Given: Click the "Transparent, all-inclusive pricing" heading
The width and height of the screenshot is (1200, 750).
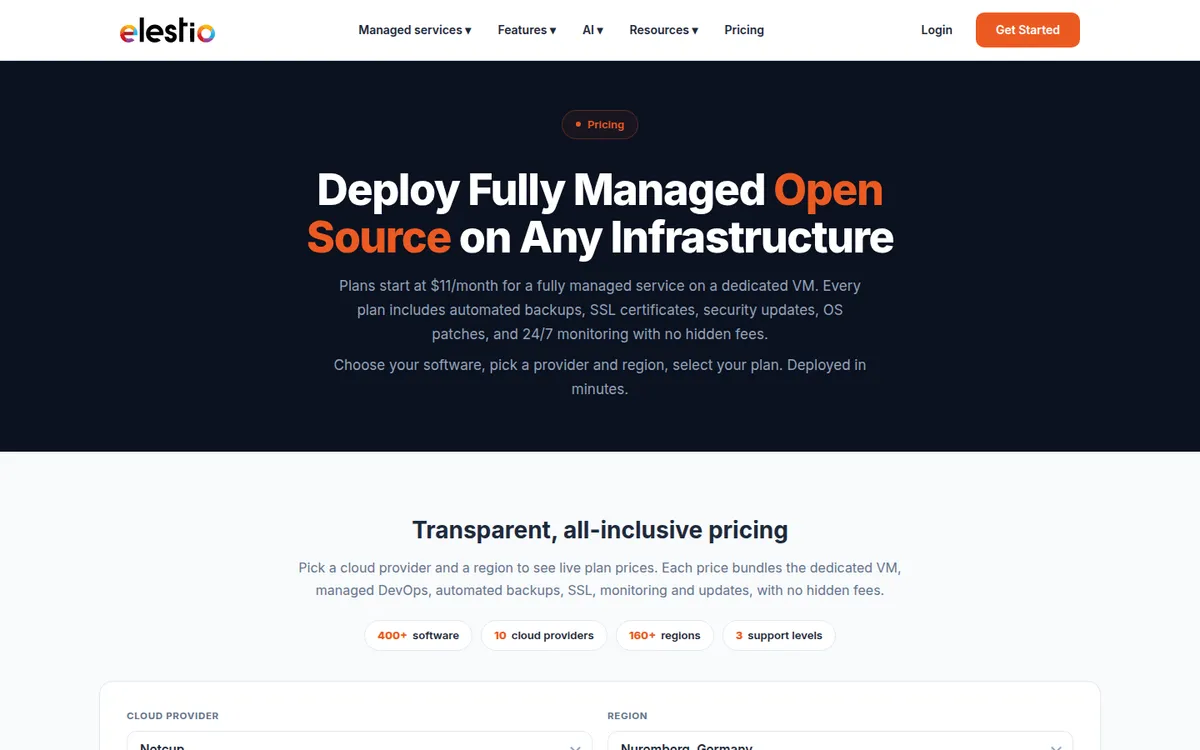Looking at the screenshot, I should pos(600,530).
